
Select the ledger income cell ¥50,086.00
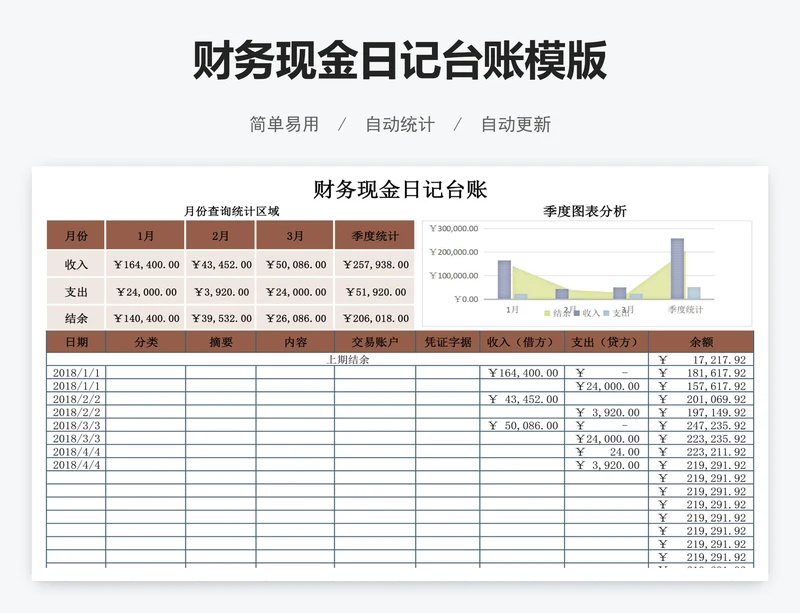522,426
